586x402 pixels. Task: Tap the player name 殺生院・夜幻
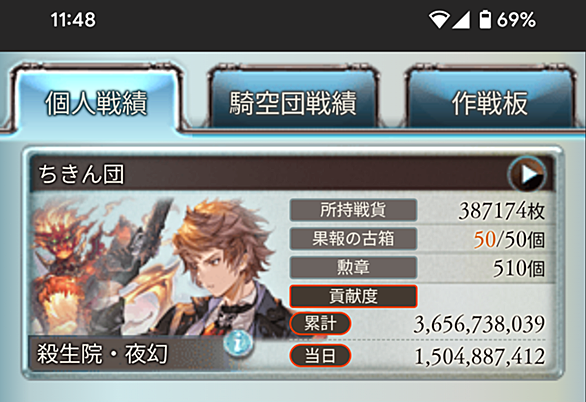pyautogui.click(x=102, y=354)
